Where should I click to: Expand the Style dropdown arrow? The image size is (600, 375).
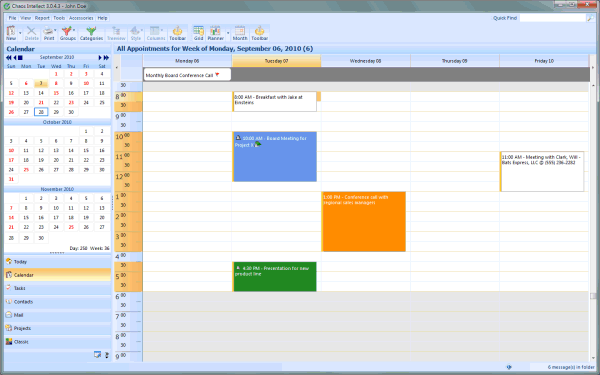142,30
